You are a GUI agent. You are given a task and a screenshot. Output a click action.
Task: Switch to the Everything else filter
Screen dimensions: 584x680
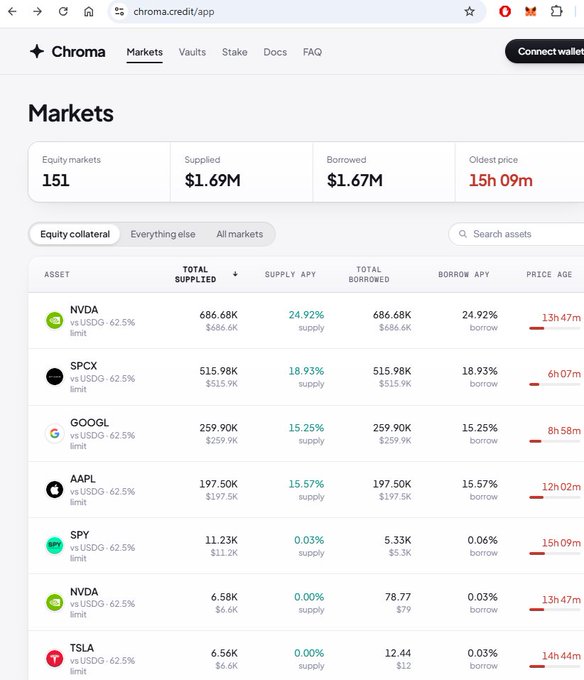[163, 234]
